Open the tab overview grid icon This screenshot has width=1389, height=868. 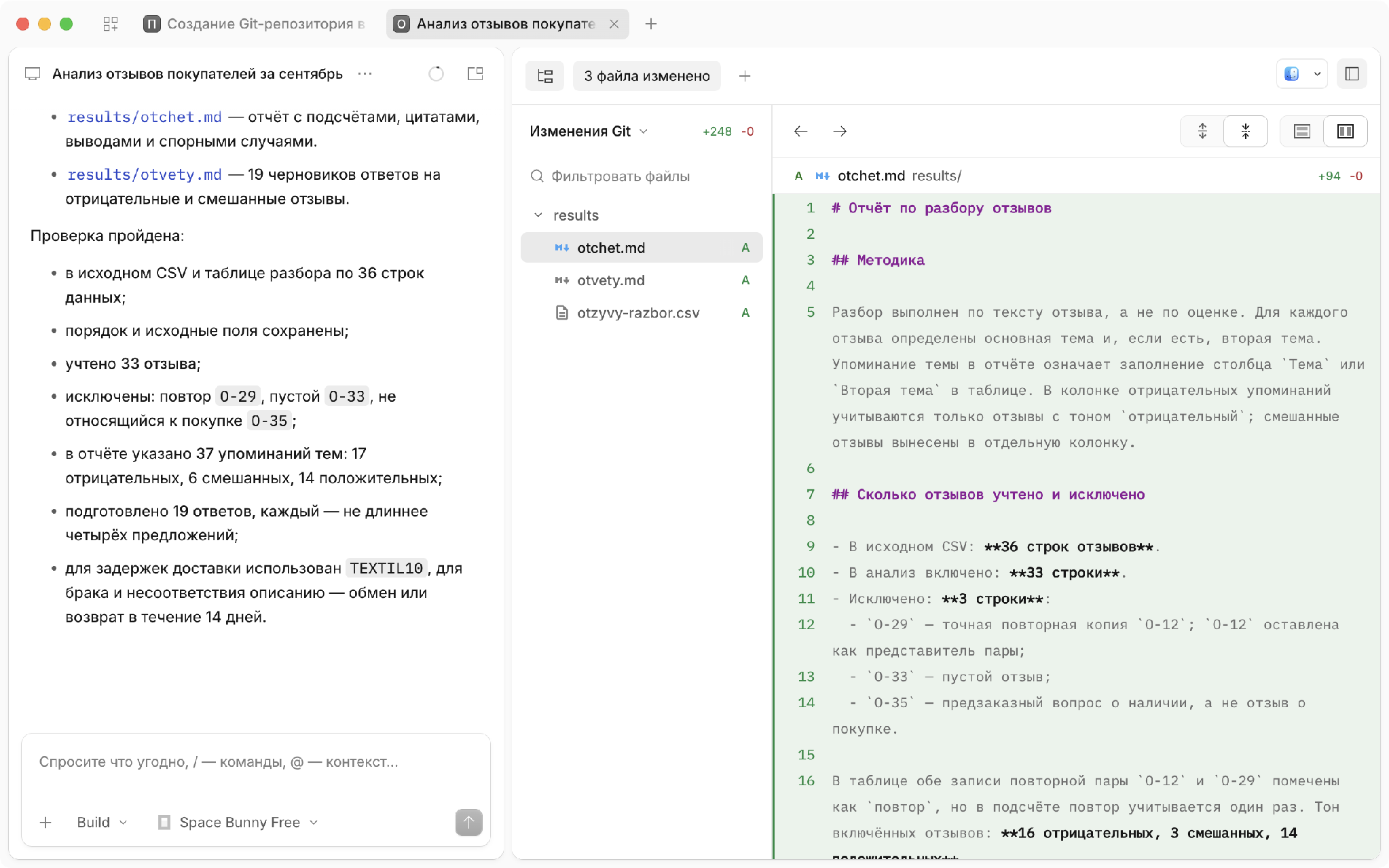111,24
